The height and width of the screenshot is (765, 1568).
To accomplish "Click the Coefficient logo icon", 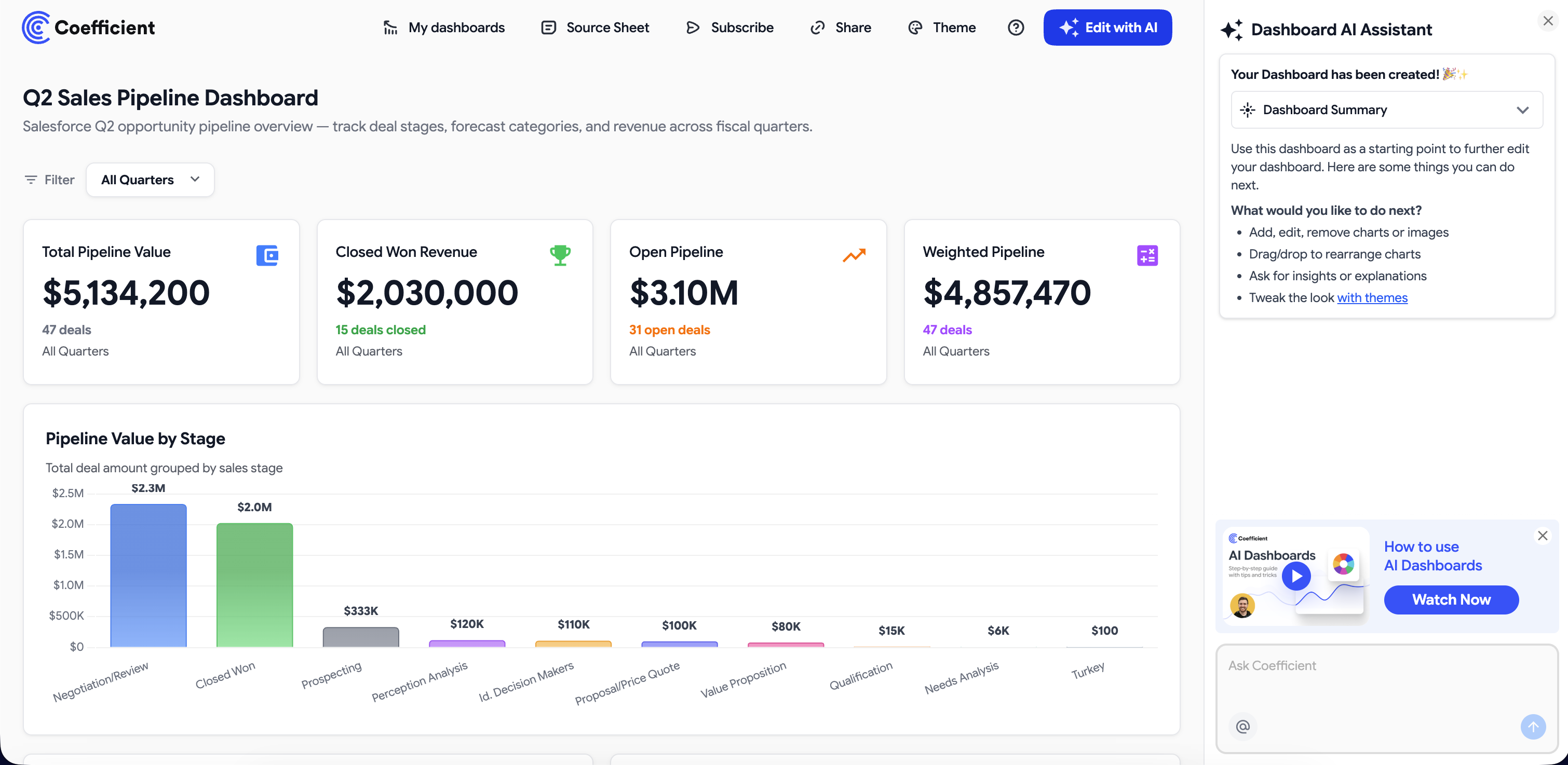I will [x=36, y=28].
